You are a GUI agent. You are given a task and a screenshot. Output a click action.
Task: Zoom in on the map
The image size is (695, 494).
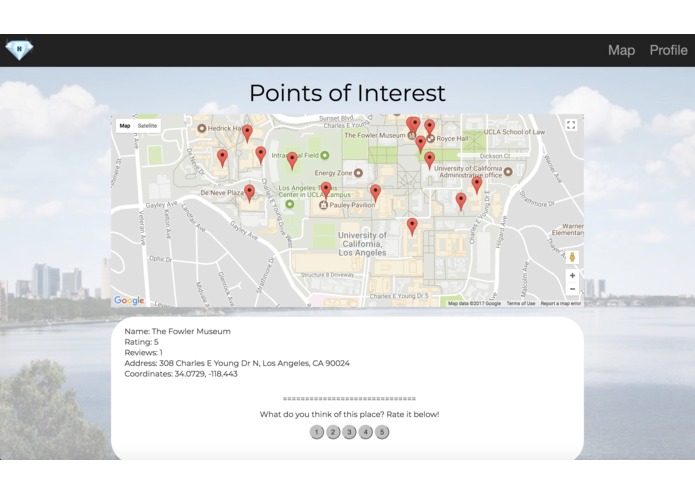click(572, 276)
